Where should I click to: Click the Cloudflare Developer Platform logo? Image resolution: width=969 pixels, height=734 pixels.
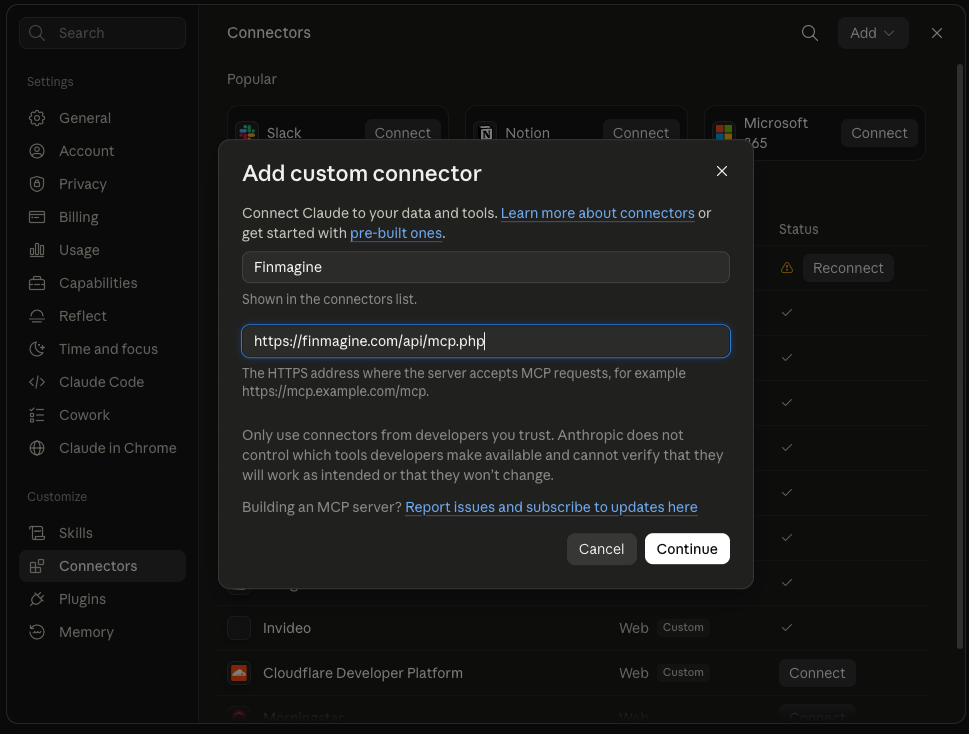pos(239,673)
